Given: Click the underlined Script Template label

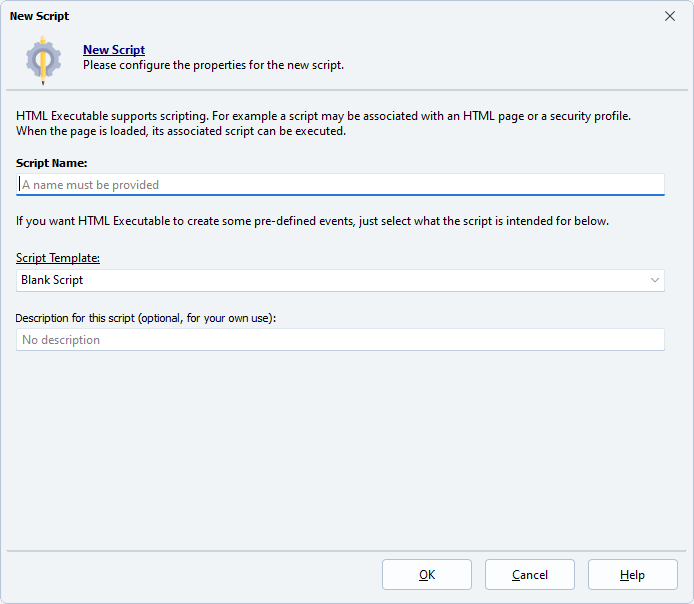Looking at the screenshot, I should [58, 258].
